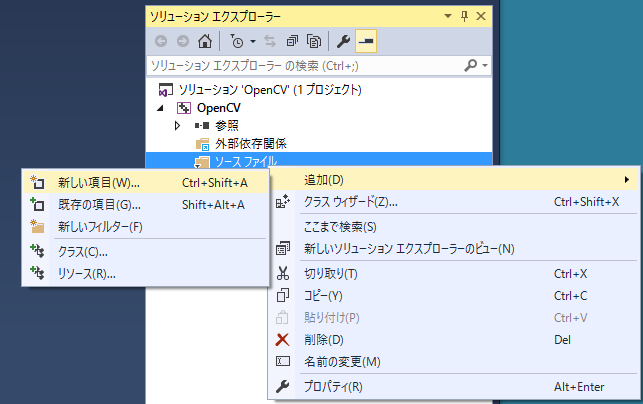Expand the 参照 tree node
Viewport: 643px width, 404px height.
point(177,125)
